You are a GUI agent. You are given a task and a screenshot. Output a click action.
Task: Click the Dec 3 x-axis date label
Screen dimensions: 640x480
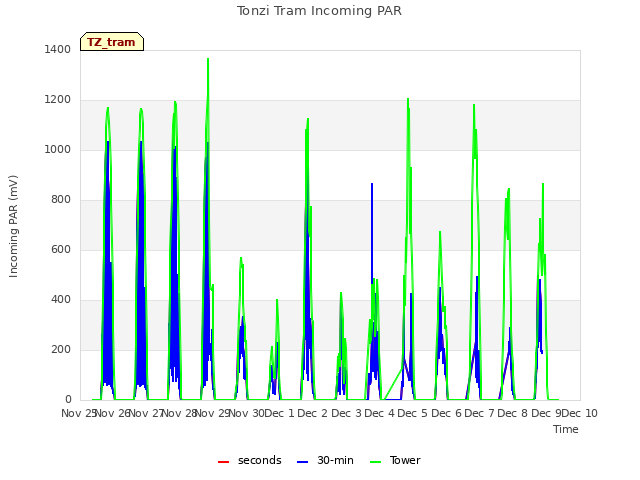click(346, 413)
